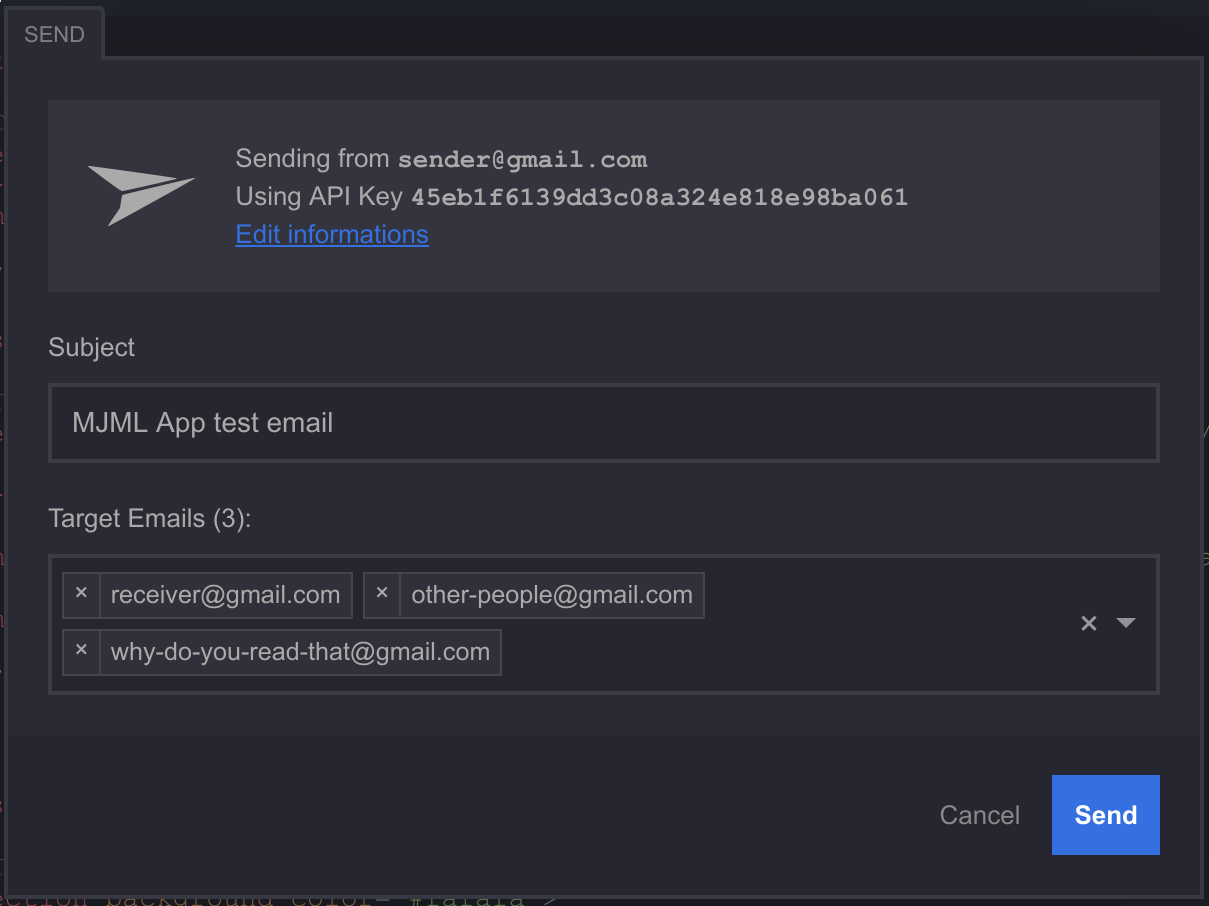1209x906 pixels.
Task: Cancel the send dialog
Action: (980, 815)
